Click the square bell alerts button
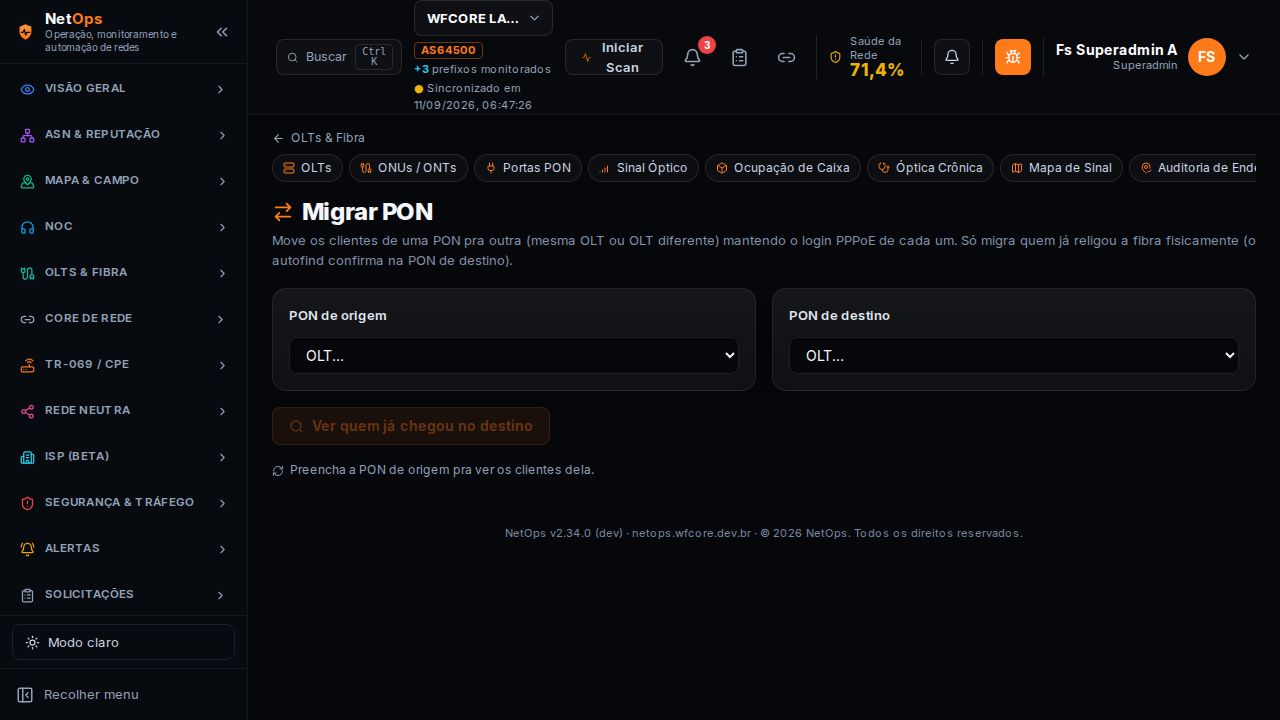 (x=952, y=57)
